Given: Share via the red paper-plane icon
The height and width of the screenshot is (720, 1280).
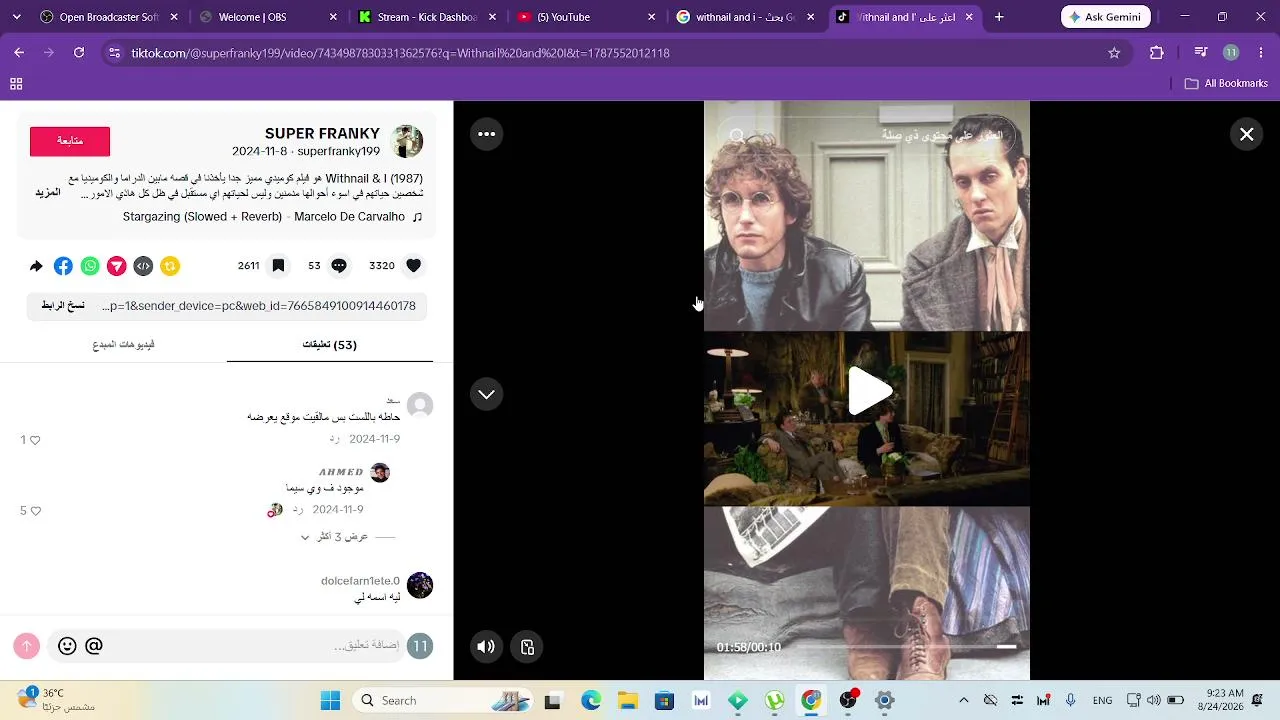Looking at the screenshot, I should (x=117, y=266).
